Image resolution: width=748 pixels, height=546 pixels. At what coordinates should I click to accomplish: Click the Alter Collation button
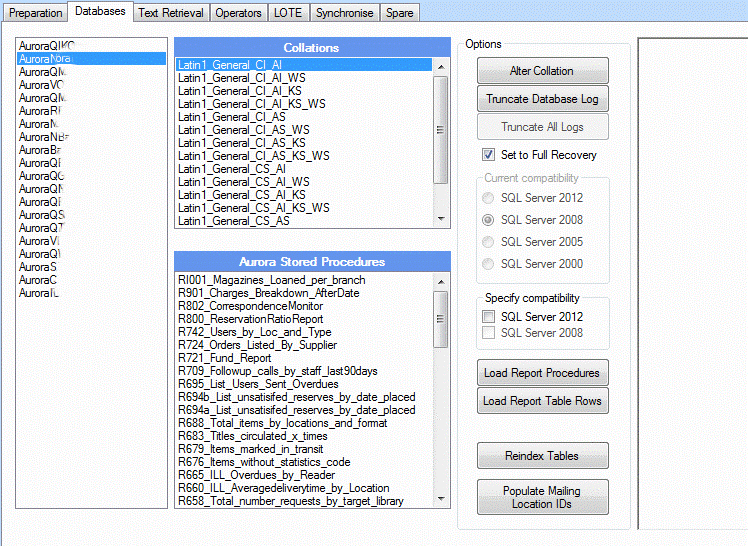pyautogui.click(x=542, y=71)
